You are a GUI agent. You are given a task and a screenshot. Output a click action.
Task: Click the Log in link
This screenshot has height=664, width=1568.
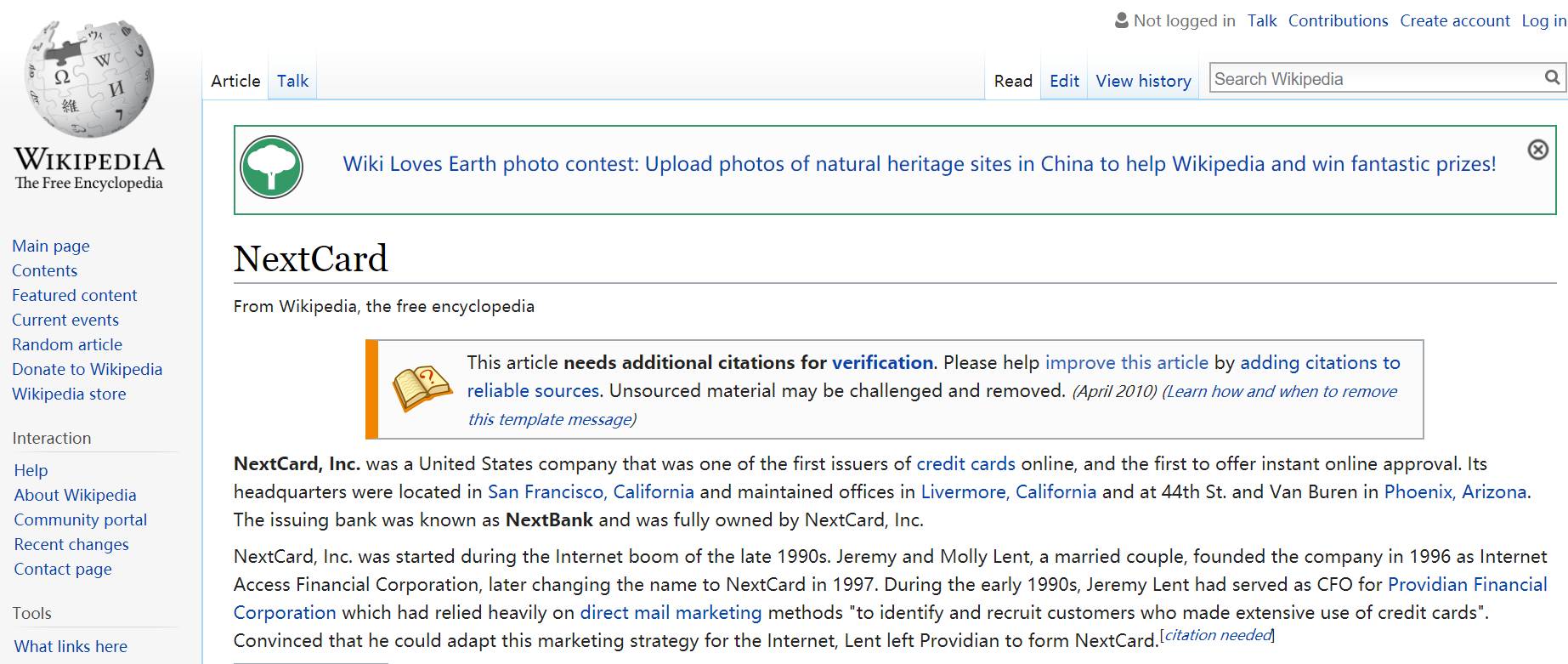[x=1543, y=20]
